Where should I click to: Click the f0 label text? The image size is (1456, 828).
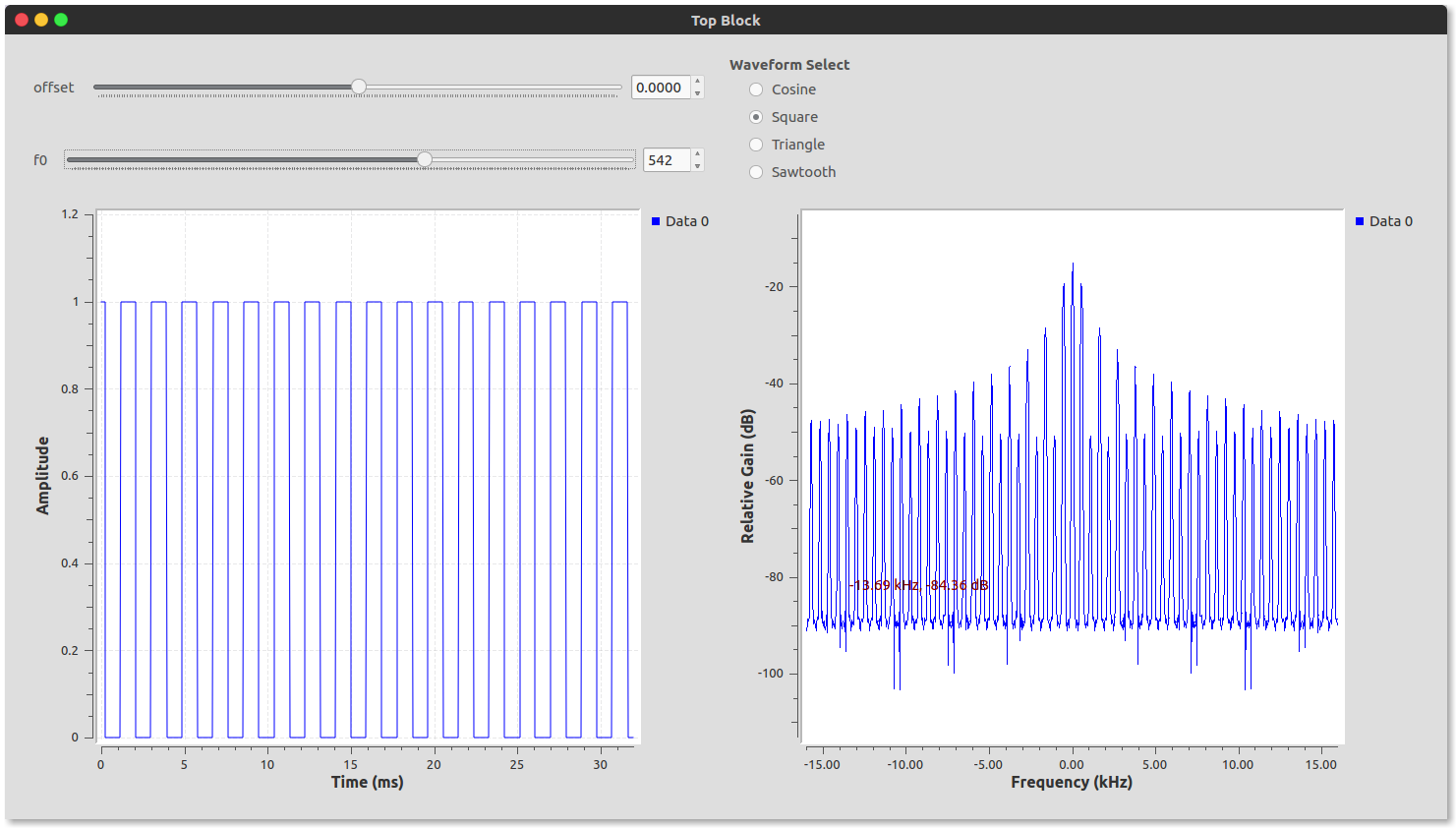point(40,160)
